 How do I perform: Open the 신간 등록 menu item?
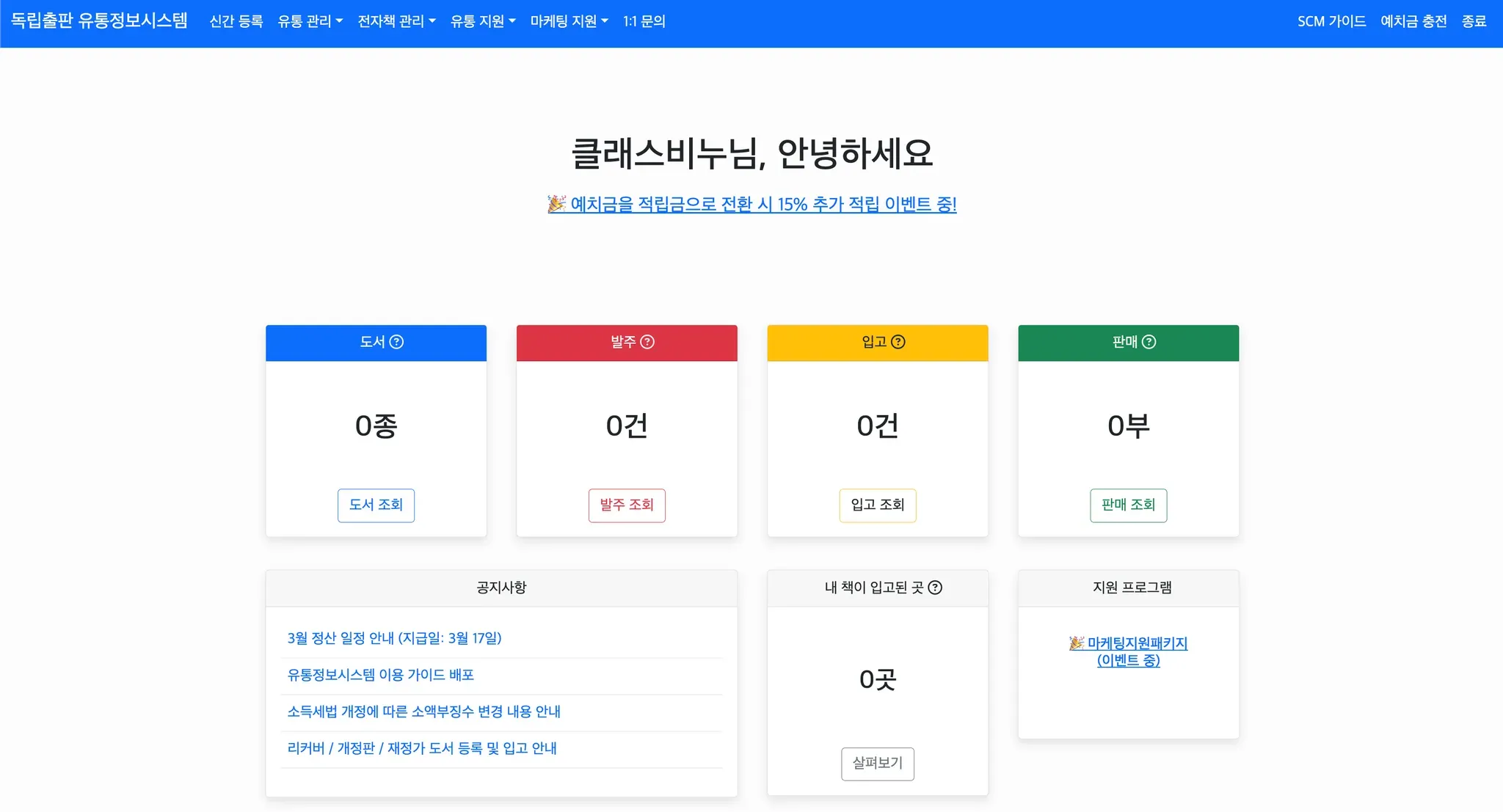(236, 21)
